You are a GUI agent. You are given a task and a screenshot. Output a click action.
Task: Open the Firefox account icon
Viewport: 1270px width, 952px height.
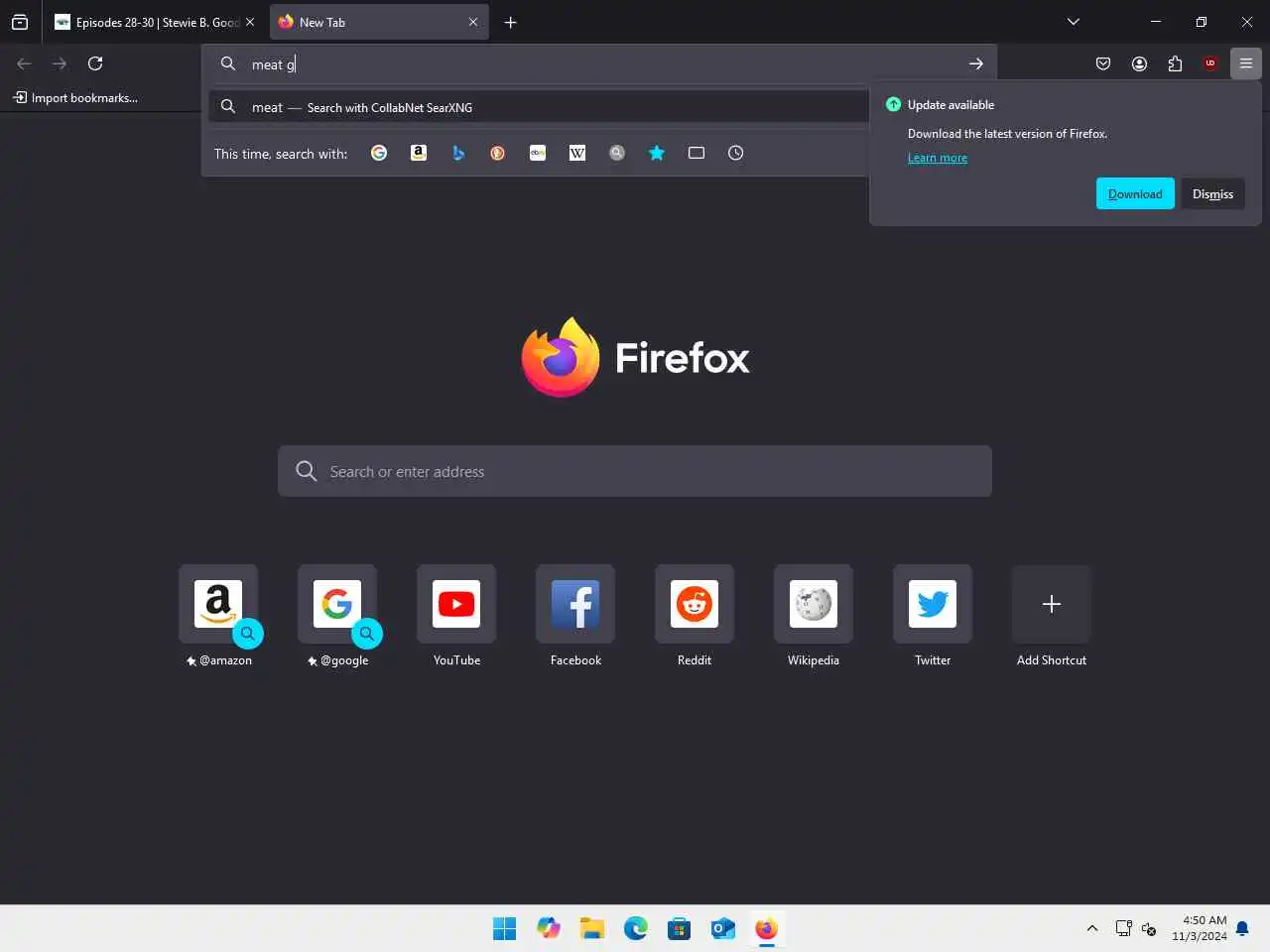(1139, 63)
